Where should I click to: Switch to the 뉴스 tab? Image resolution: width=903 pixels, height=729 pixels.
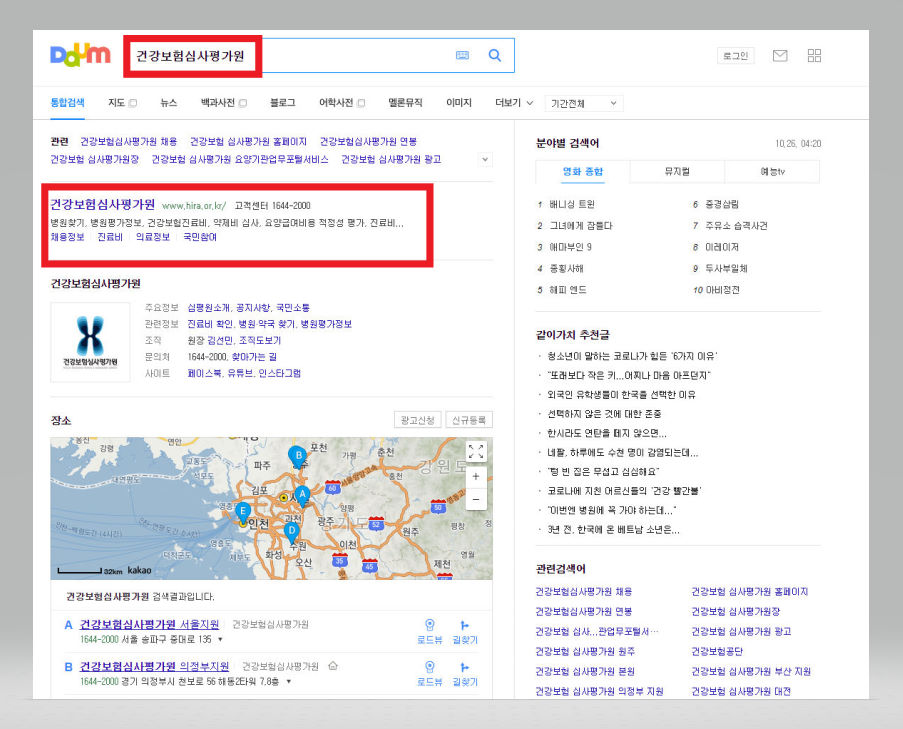[168, 102]
